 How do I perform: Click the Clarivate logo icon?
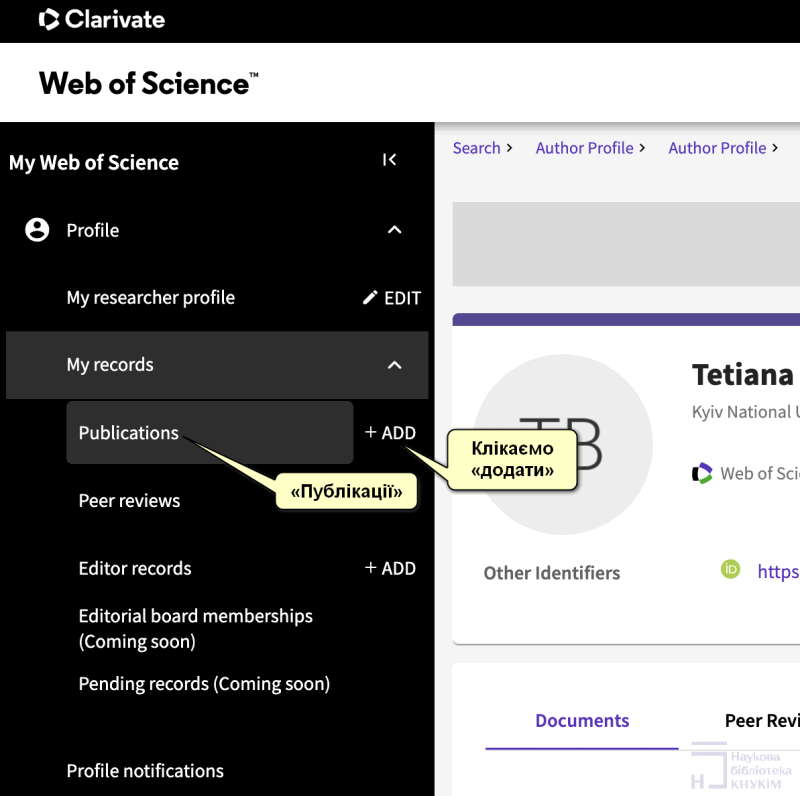click(49, 19)
